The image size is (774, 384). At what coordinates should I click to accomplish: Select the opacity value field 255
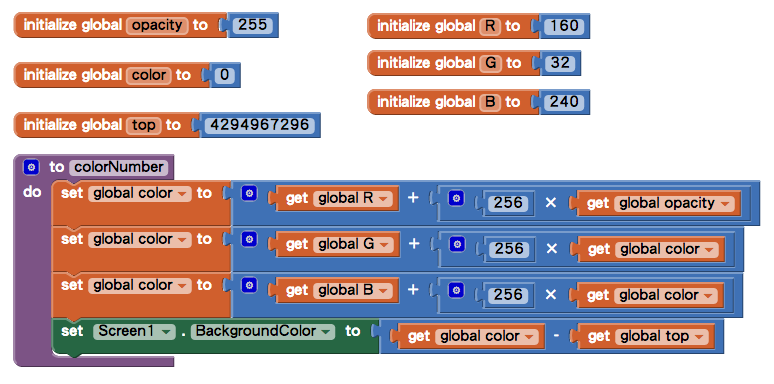pyautogui.click(x=252, y=25)
